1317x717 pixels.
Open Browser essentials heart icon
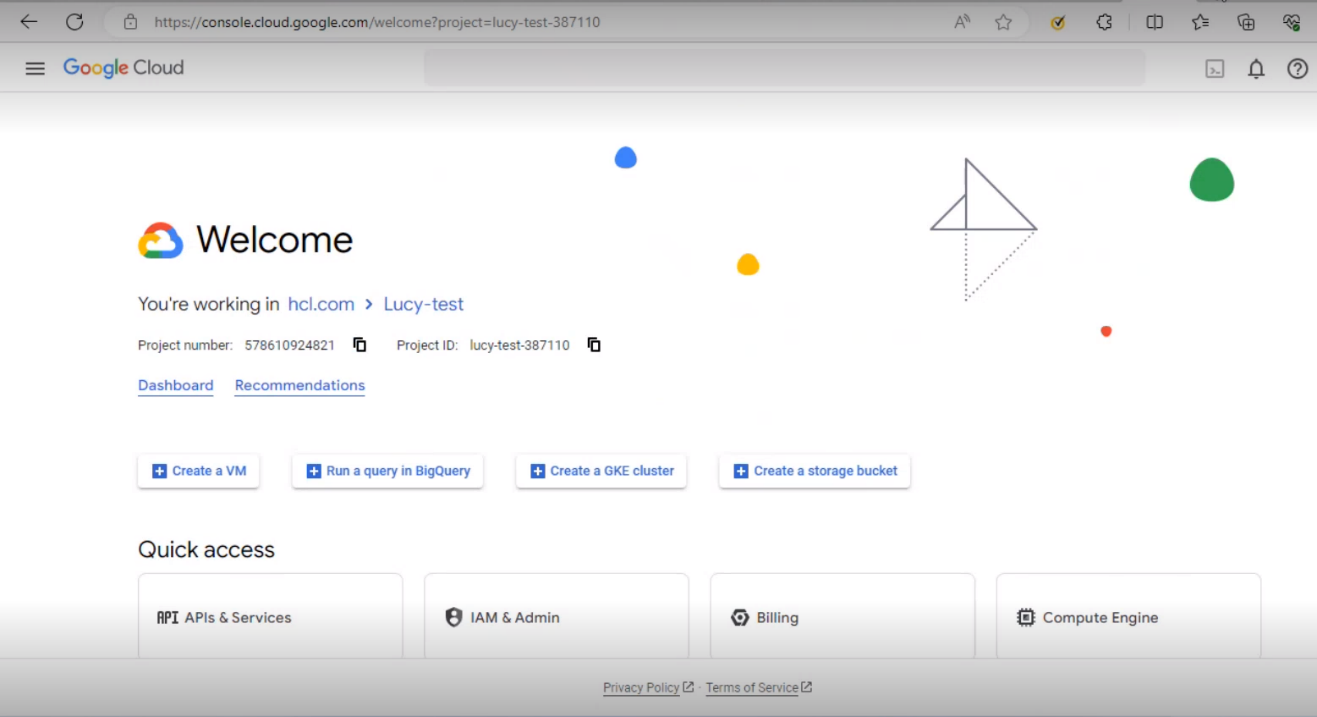pos(1291,22)
